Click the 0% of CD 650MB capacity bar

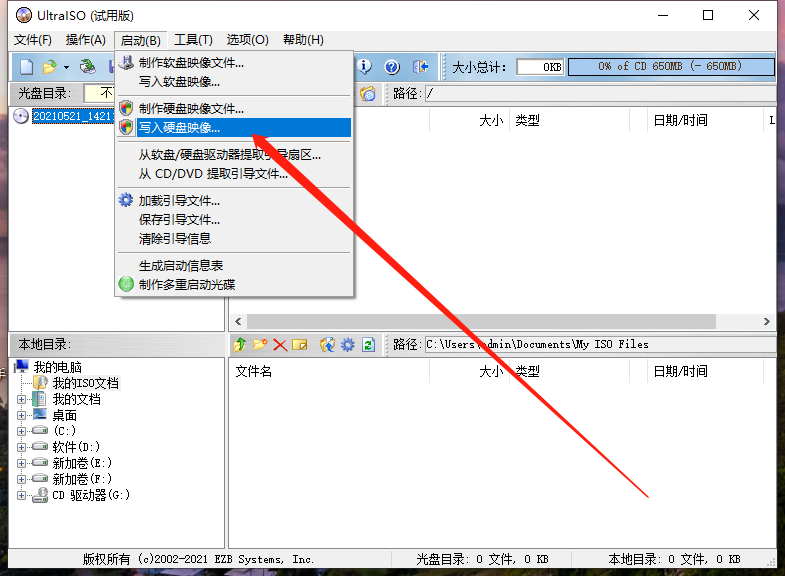pos(671,67)
